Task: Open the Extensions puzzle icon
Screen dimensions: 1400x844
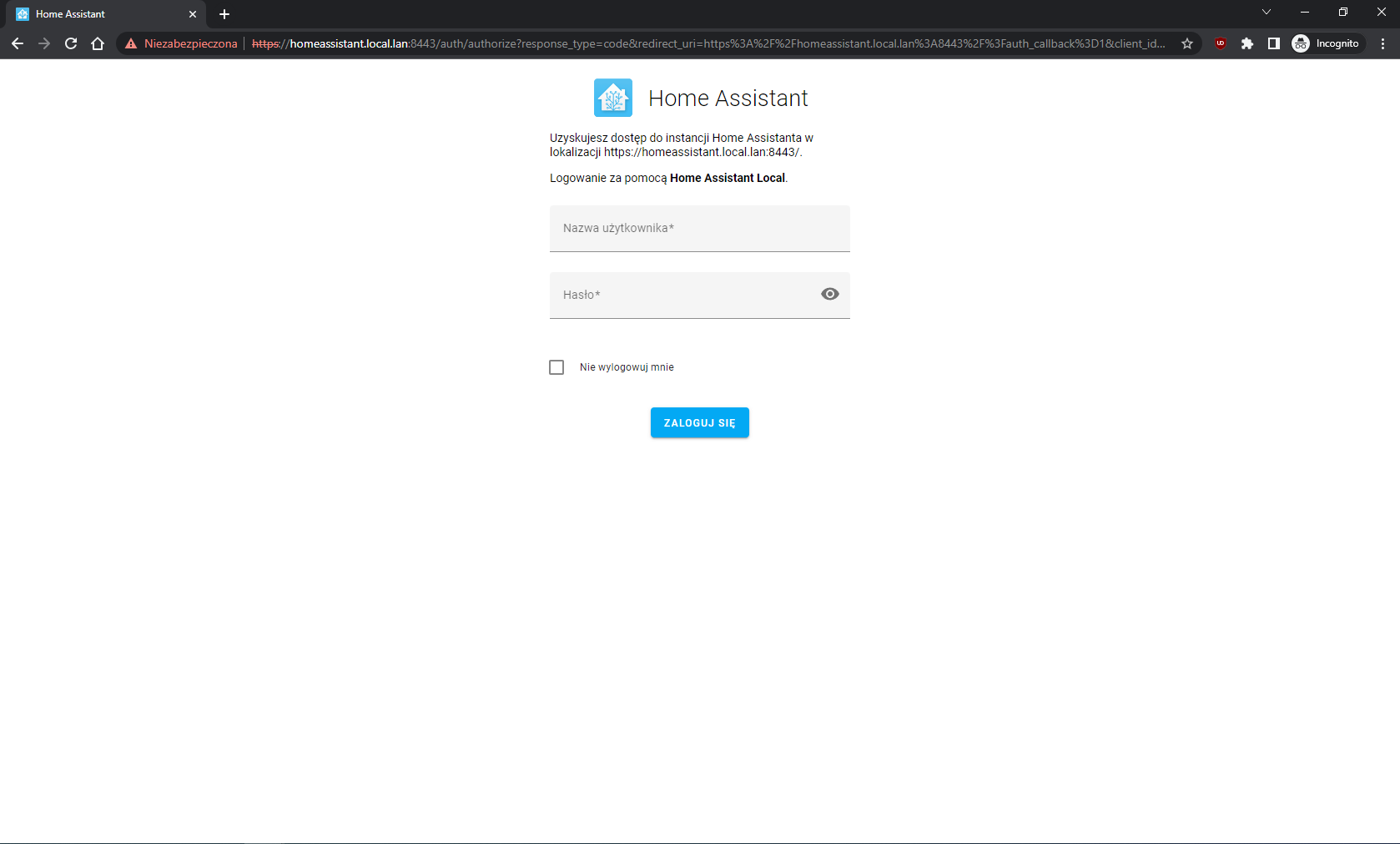Action: pos(1247,43)
